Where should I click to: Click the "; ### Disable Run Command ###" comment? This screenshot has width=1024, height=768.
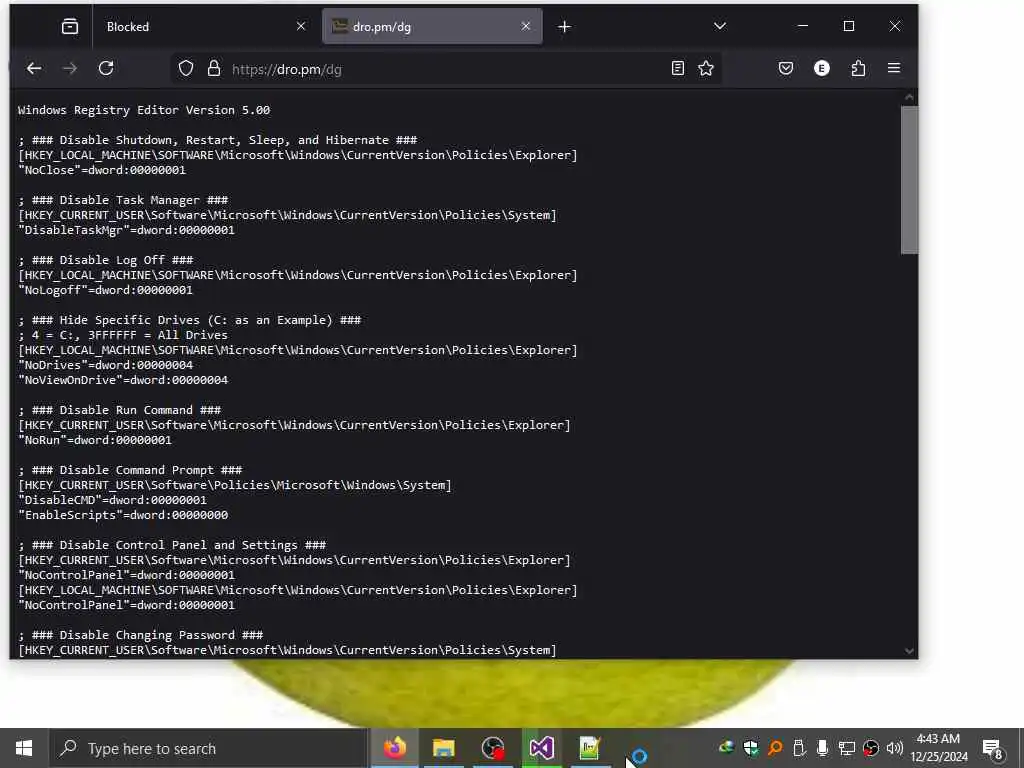click(x=120, y=411)
